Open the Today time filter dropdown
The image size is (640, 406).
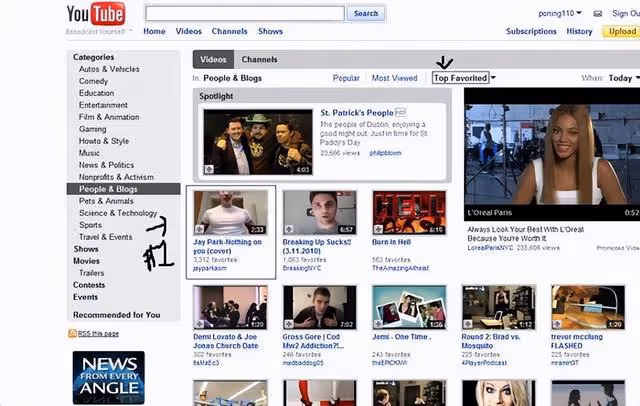coord(624,78)
